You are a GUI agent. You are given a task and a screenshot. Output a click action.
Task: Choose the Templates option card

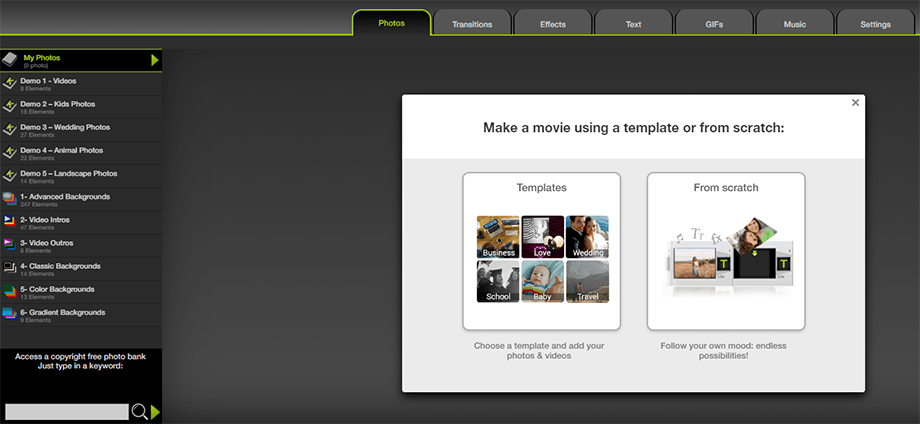click(541, 251)
